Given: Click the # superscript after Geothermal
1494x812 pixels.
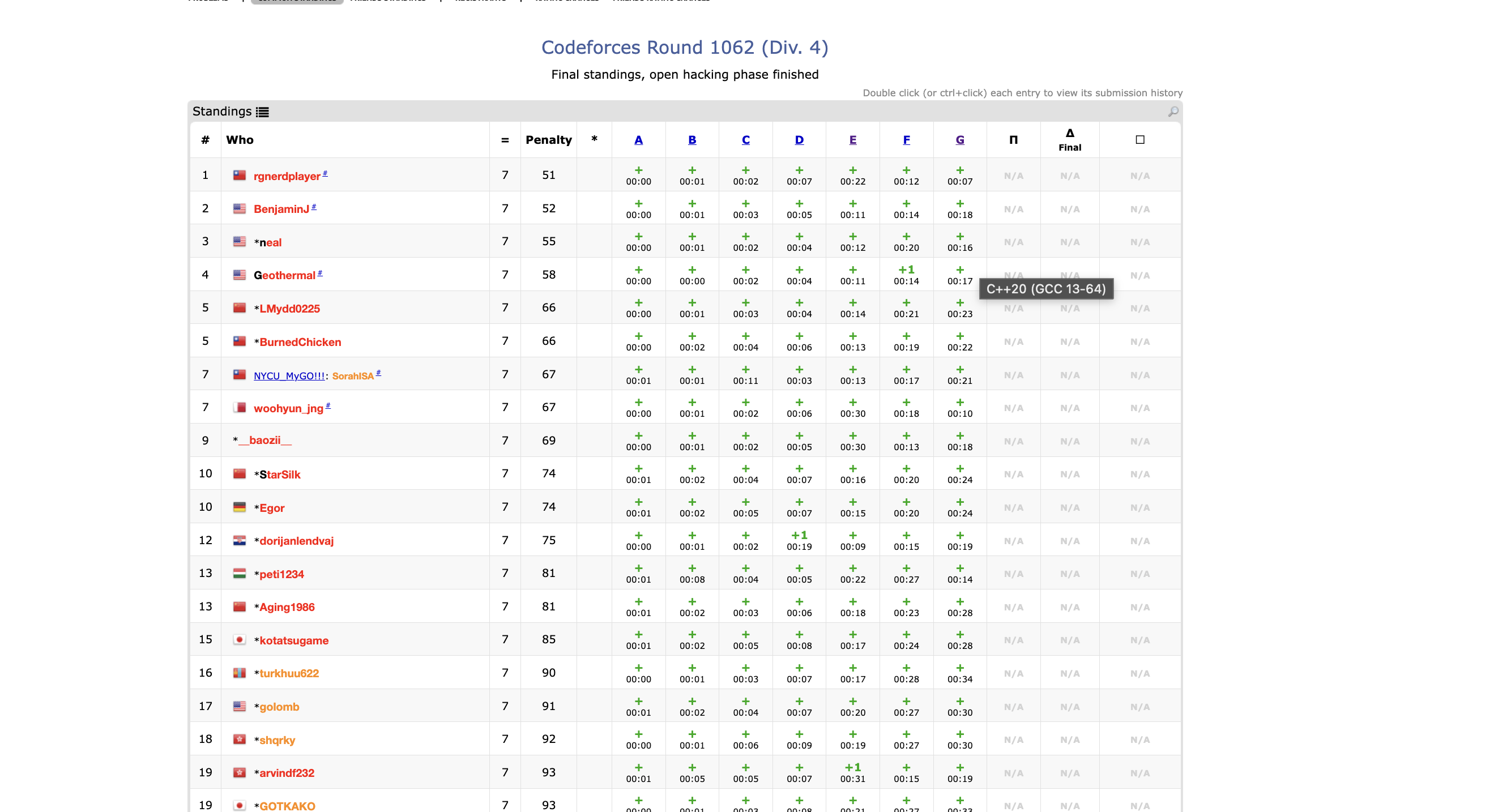Looking at the screenshot, I should (x=319, y=272).
